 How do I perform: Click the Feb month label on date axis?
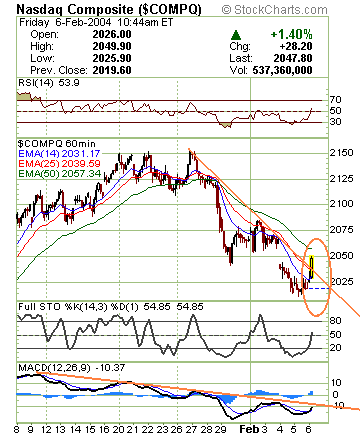click(x=249, y=429)
